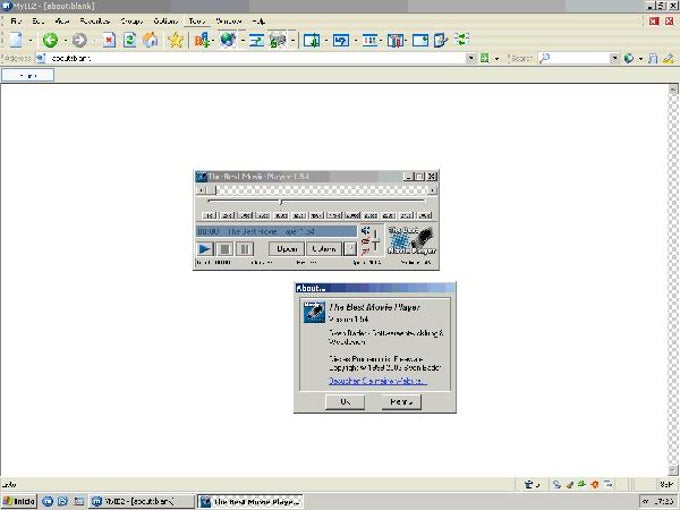Click the Options button in movie player
Viewport: 680px width, 510px height.
pos(324,249)
